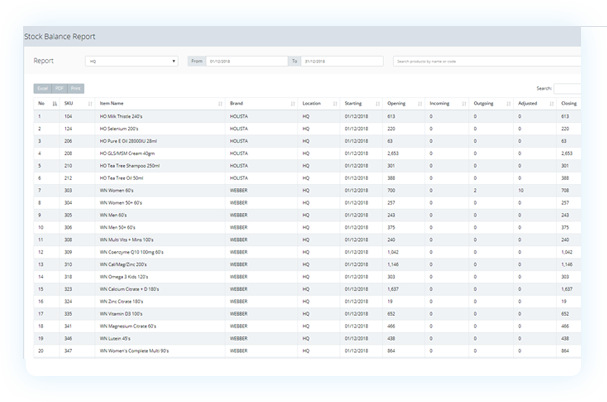Select item HO Tea Tree Oil 50ml
This screenshot has height=402, width=607.
121,178
